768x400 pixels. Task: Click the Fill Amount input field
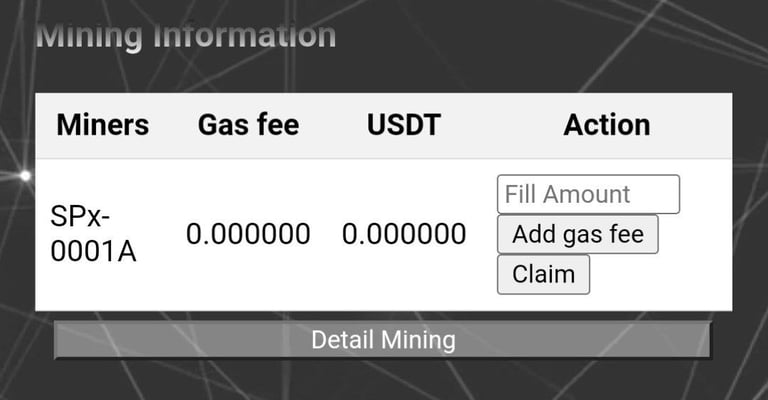[x=588, y=194]
